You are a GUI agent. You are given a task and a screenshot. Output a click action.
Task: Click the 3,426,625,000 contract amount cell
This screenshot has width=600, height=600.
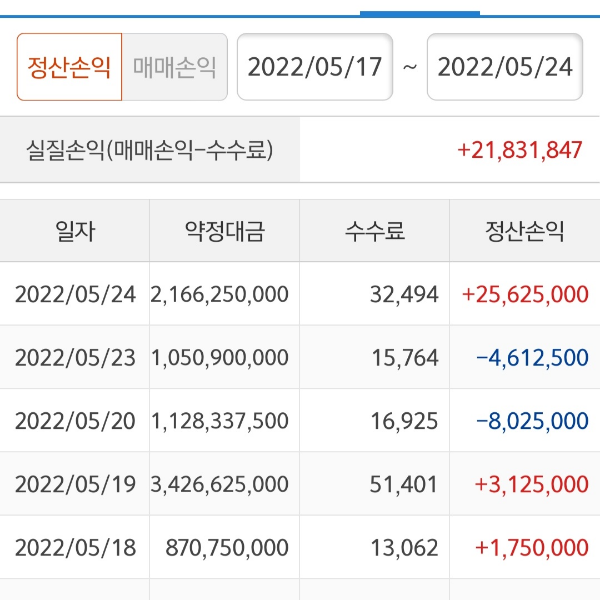click(219, 484)
